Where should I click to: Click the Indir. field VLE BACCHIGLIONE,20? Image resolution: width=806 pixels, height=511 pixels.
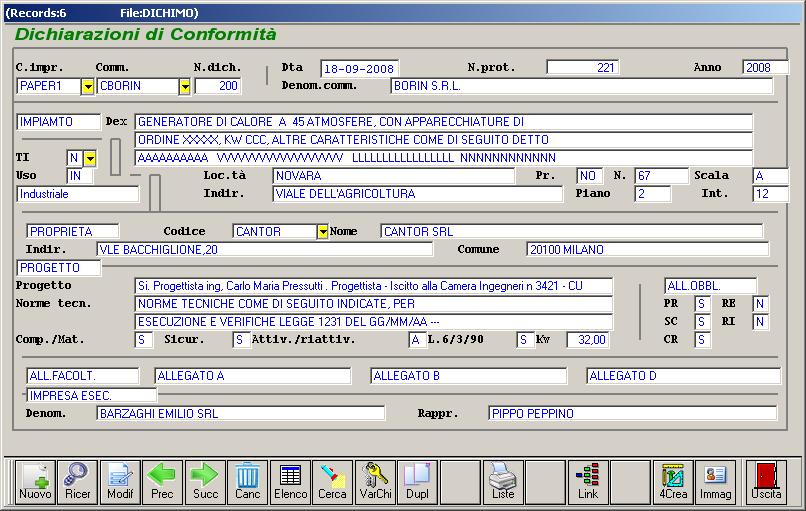[x=265, y=250]
